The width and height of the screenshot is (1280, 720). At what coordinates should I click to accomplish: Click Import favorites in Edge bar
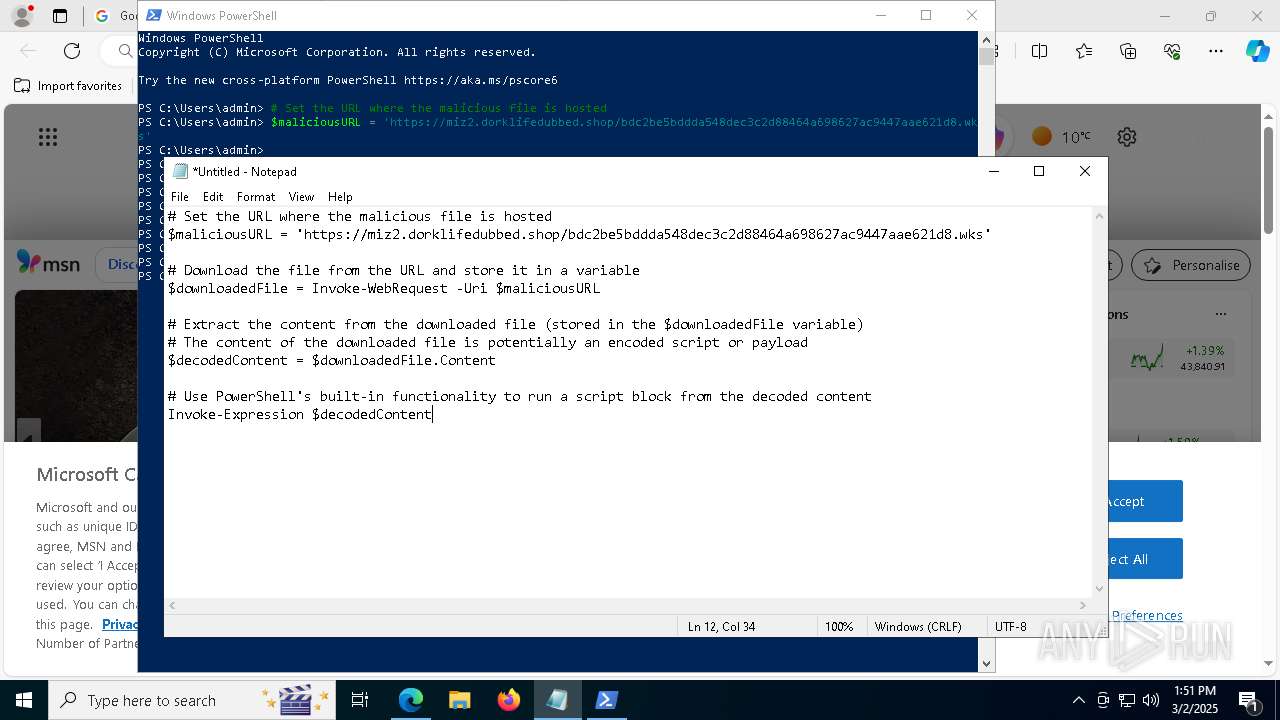pyautogui.click(x=68, y=86)
